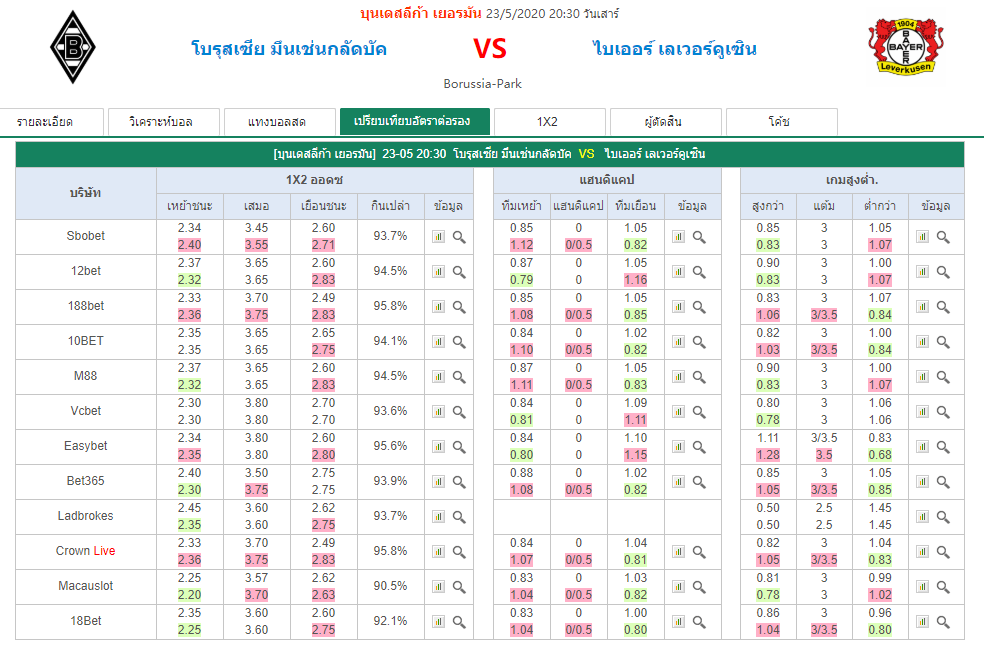Click Borussia Mönchengladbach team logo
This screenshot has width=984, height=649.
point(73,47)
